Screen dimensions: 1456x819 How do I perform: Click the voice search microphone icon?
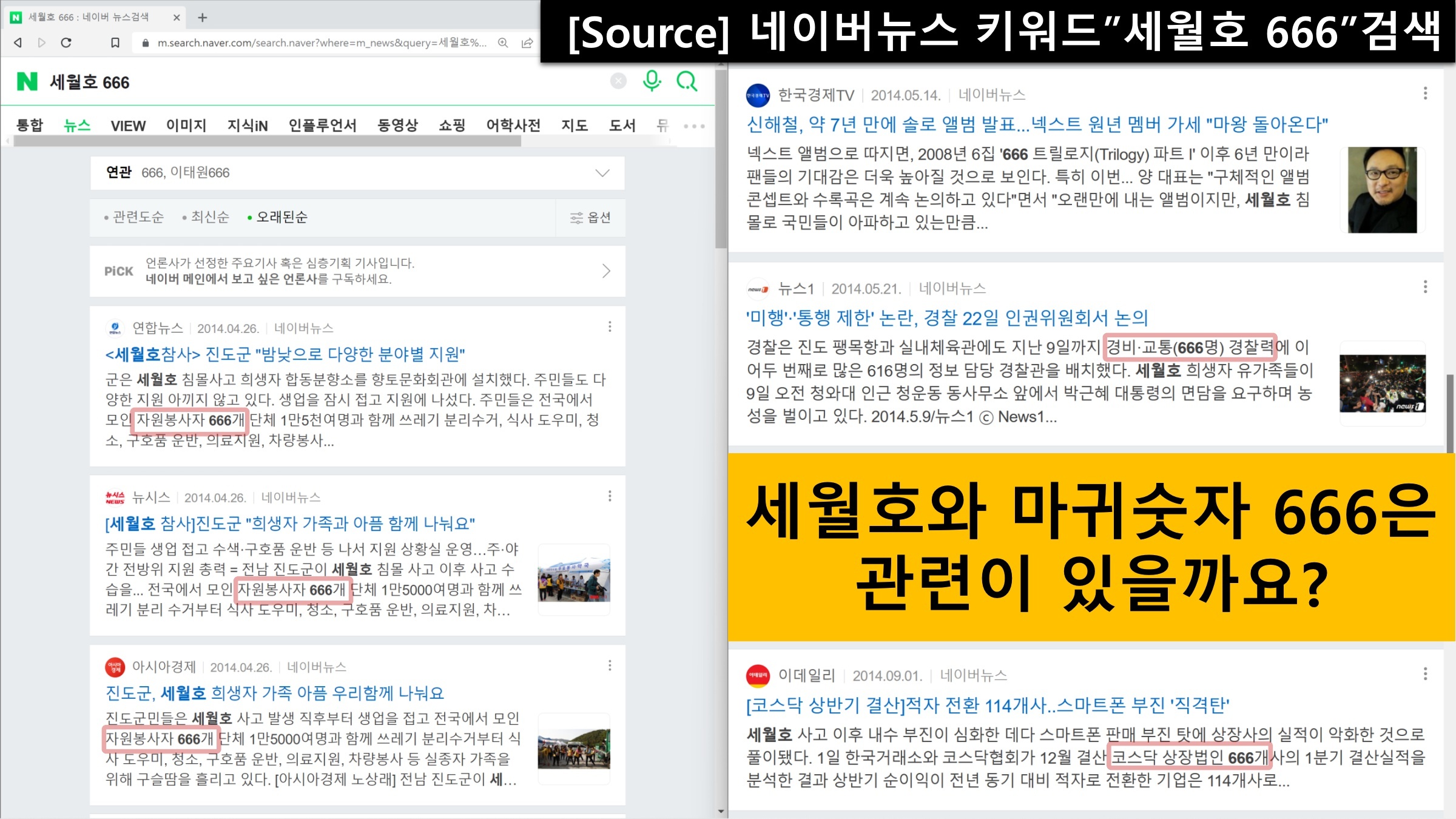tap(652, 81)
